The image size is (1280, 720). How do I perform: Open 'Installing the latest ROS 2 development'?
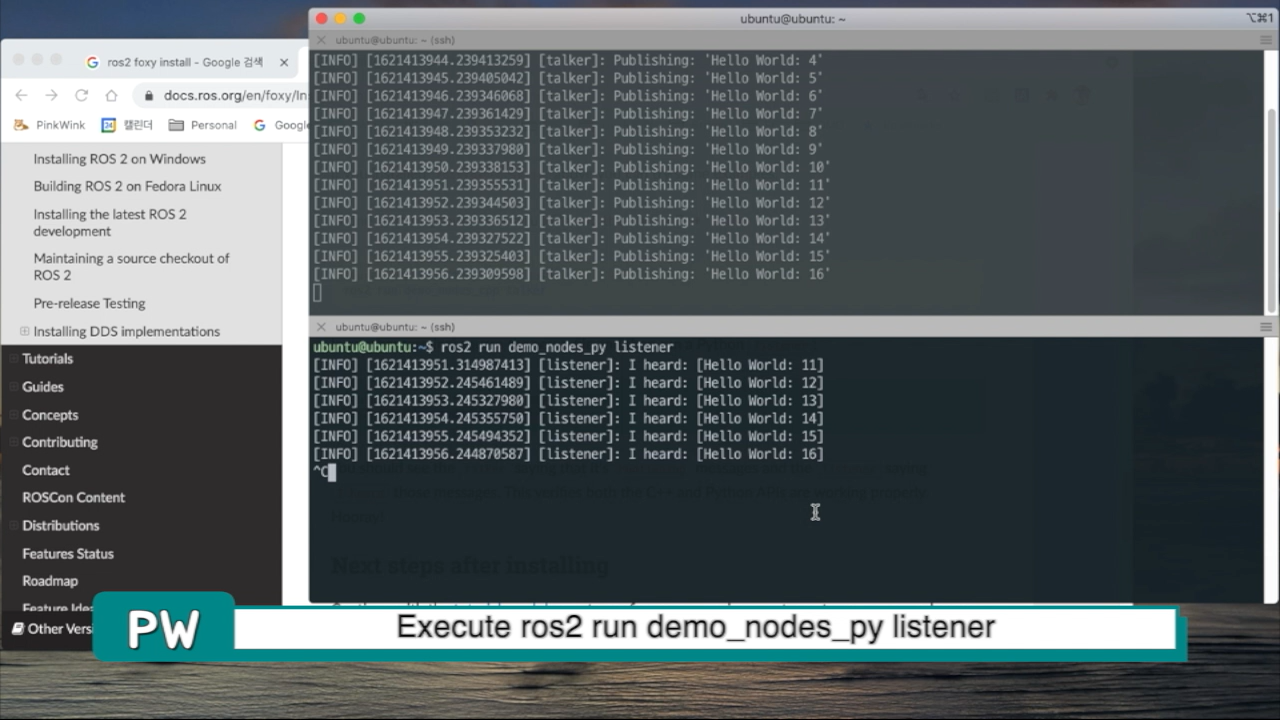point(110,222)
